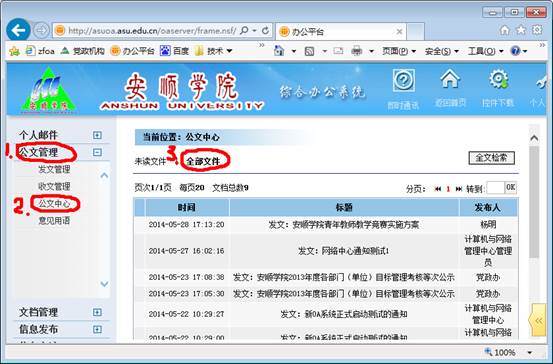Viewport: 553px width, 364px height.
Task: Expand the 技术 bookmark folder
Action: tap(214, 51)
